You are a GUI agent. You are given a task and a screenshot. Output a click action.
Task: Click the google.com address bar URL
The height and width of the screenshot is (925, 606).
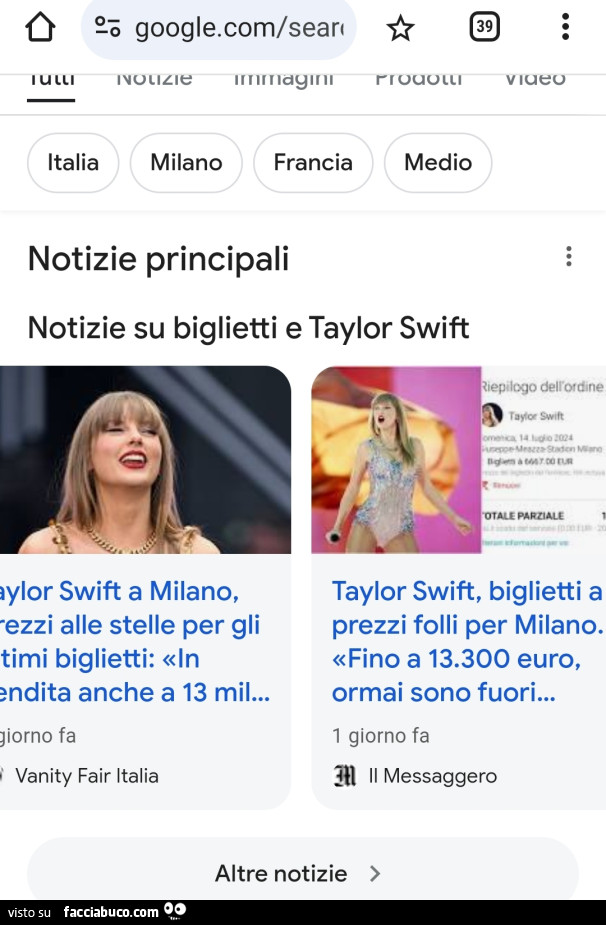(x=240, y=28)
